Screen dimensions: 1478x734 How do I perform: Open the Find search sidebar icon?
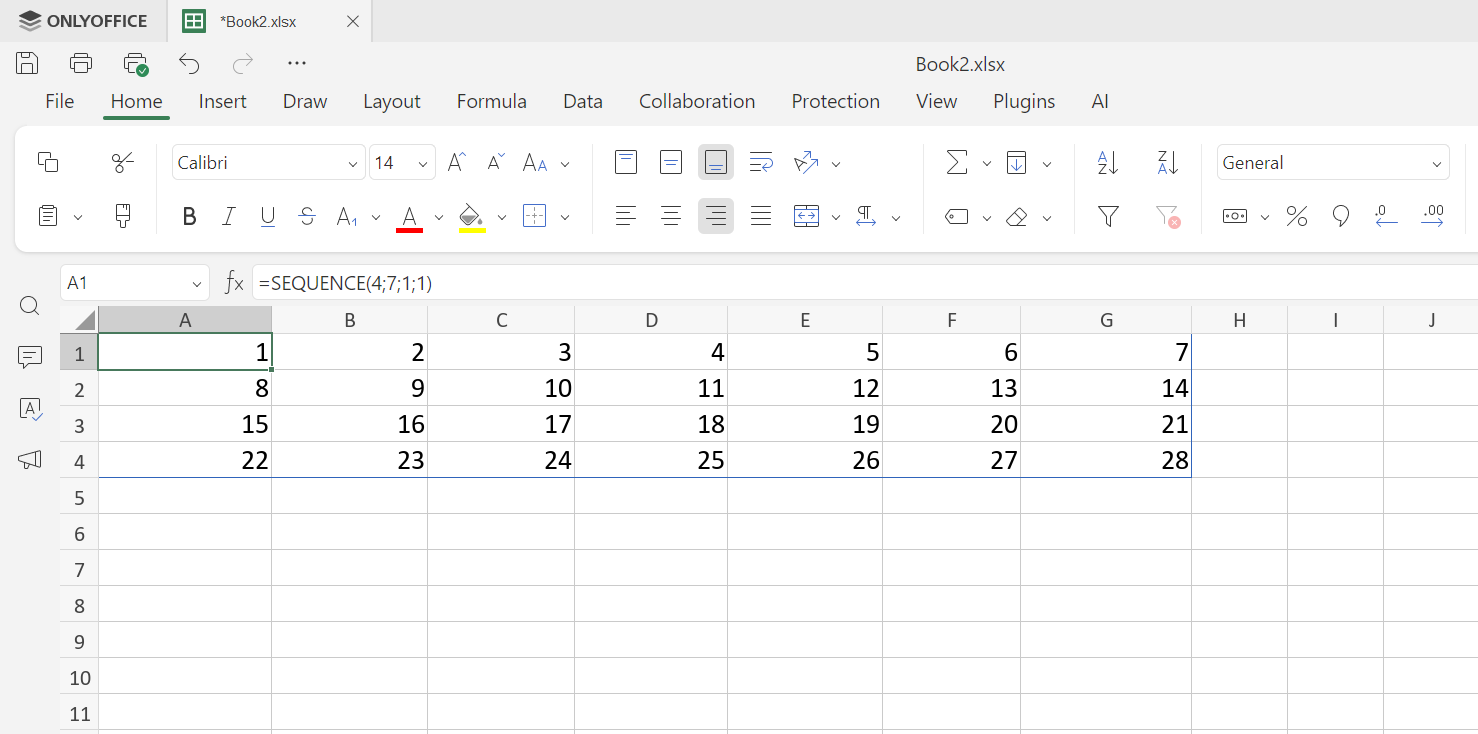pyautogui.click(x=30, y=306)
